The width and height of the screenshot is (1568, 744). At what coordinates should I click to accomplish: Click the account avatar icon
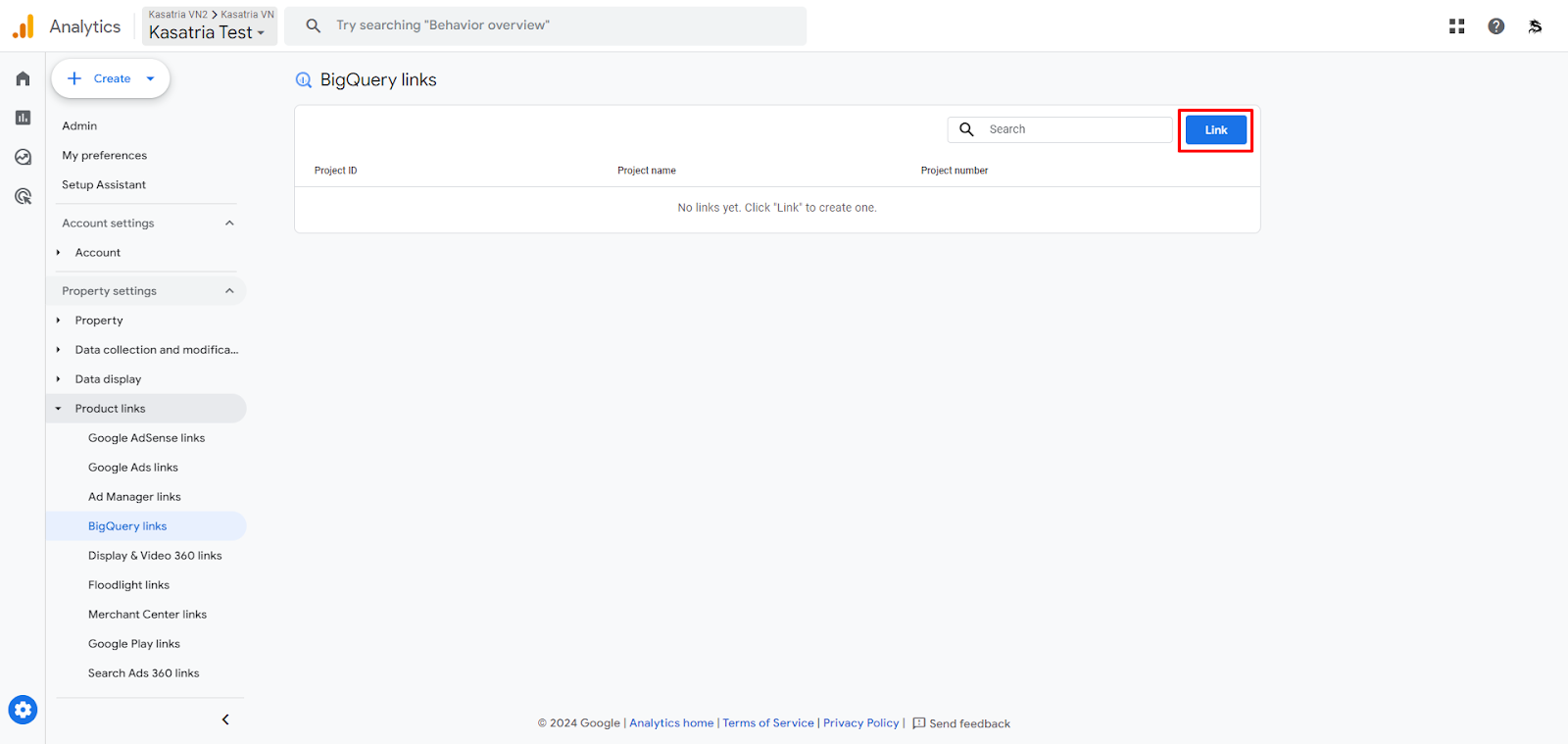click(1536, 26)
